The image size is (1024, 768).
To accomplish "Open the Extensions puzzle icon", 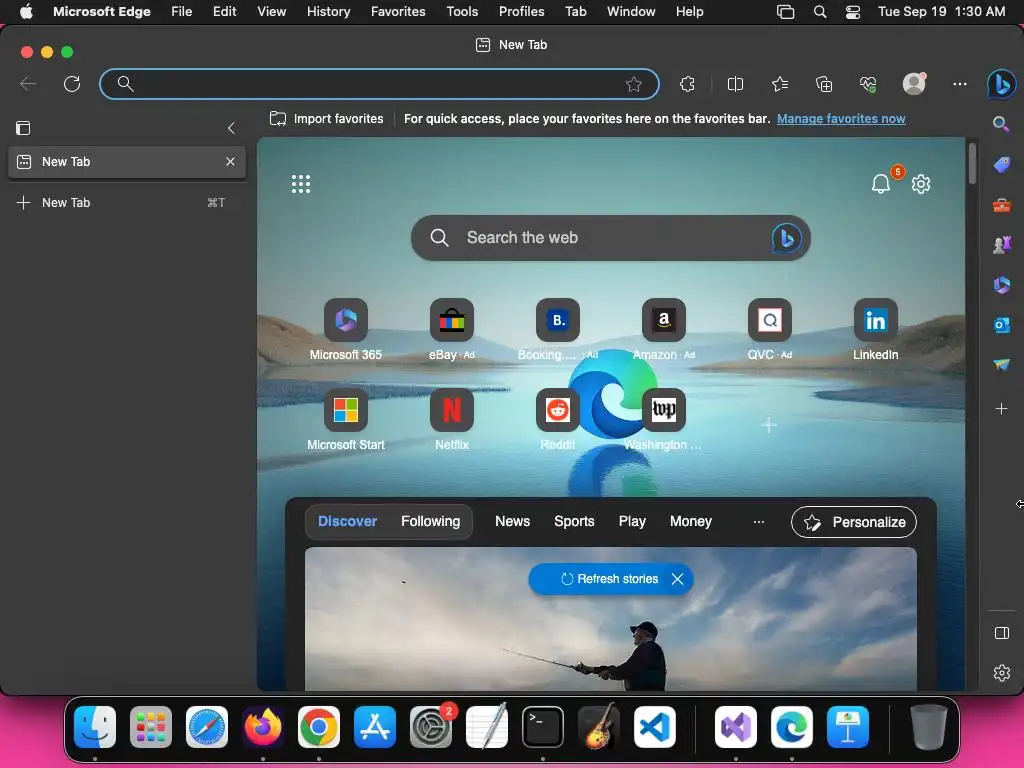I will point(687,84).
